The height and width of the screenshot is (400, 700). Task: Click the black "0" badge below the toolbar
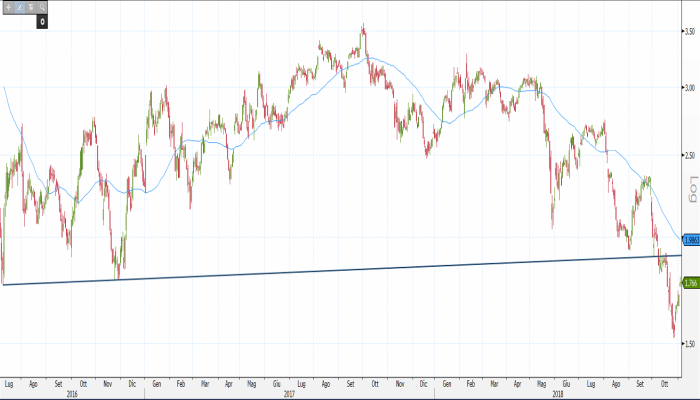point(42,21)
